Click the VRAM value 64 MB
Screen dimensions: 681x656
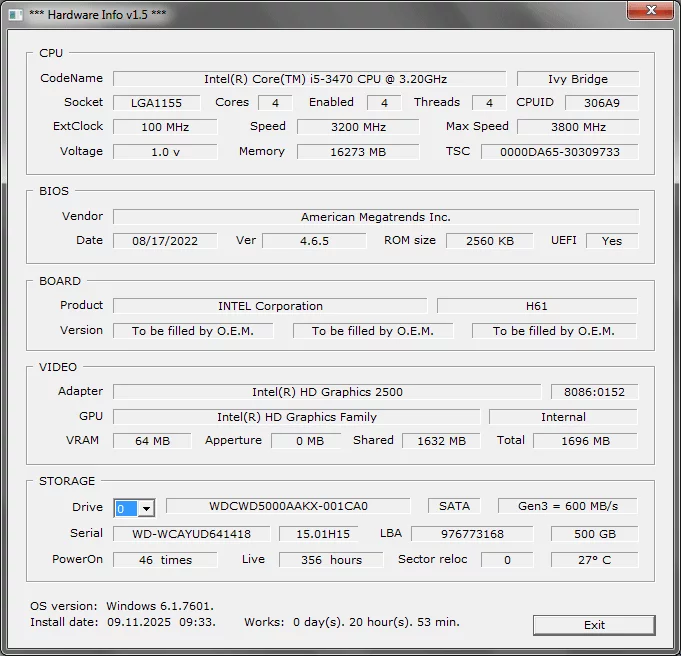point(152,441)
